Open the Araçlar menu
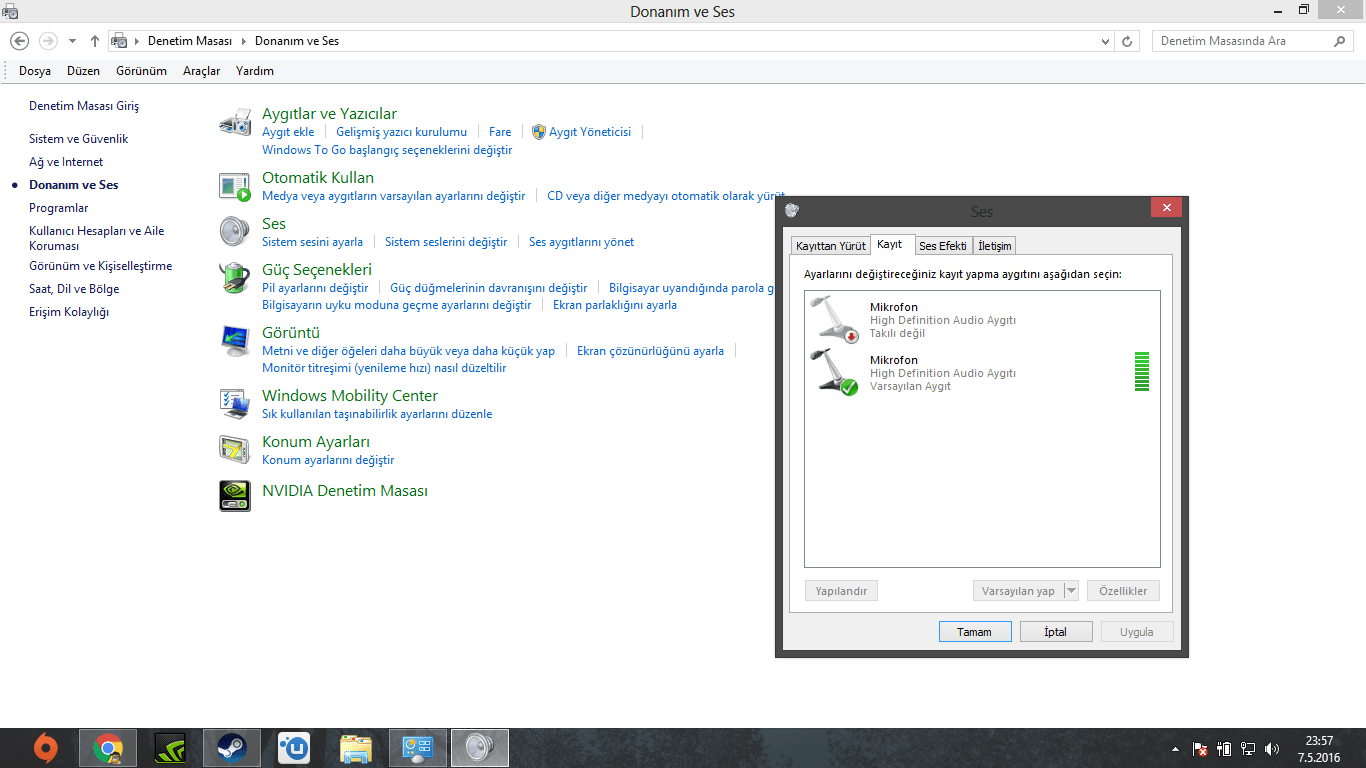The height and width of the screenshot is (768, 1366). 201,71
